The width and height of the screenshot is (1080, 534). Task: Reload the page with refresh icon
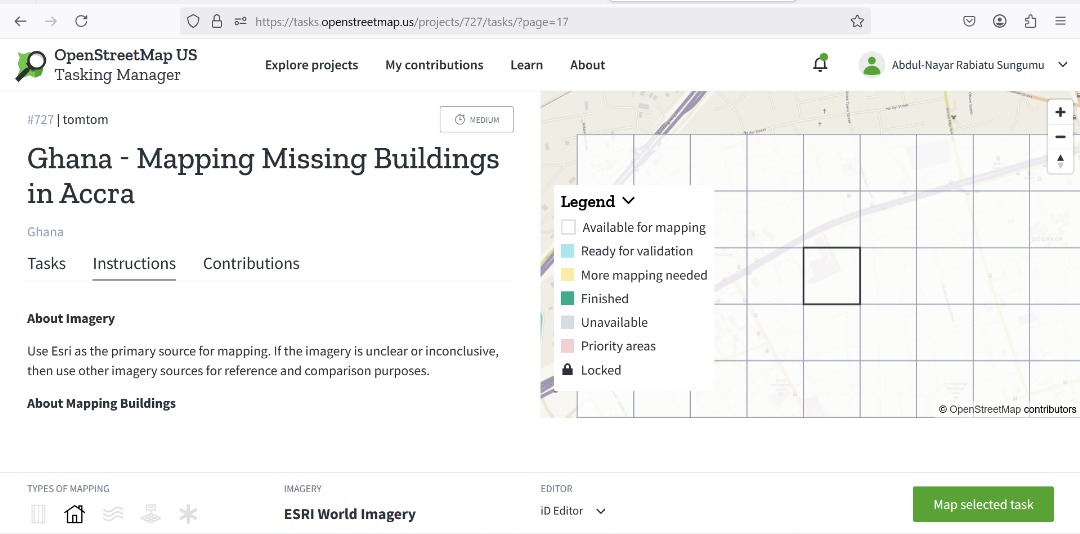coord(81,21)
